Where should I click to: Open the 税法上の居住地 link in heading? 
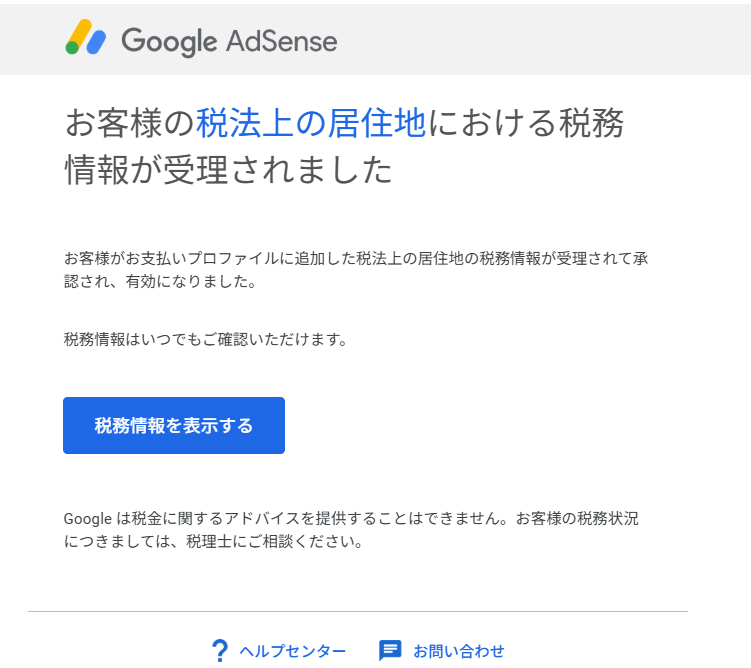click(x=311, y=123)
